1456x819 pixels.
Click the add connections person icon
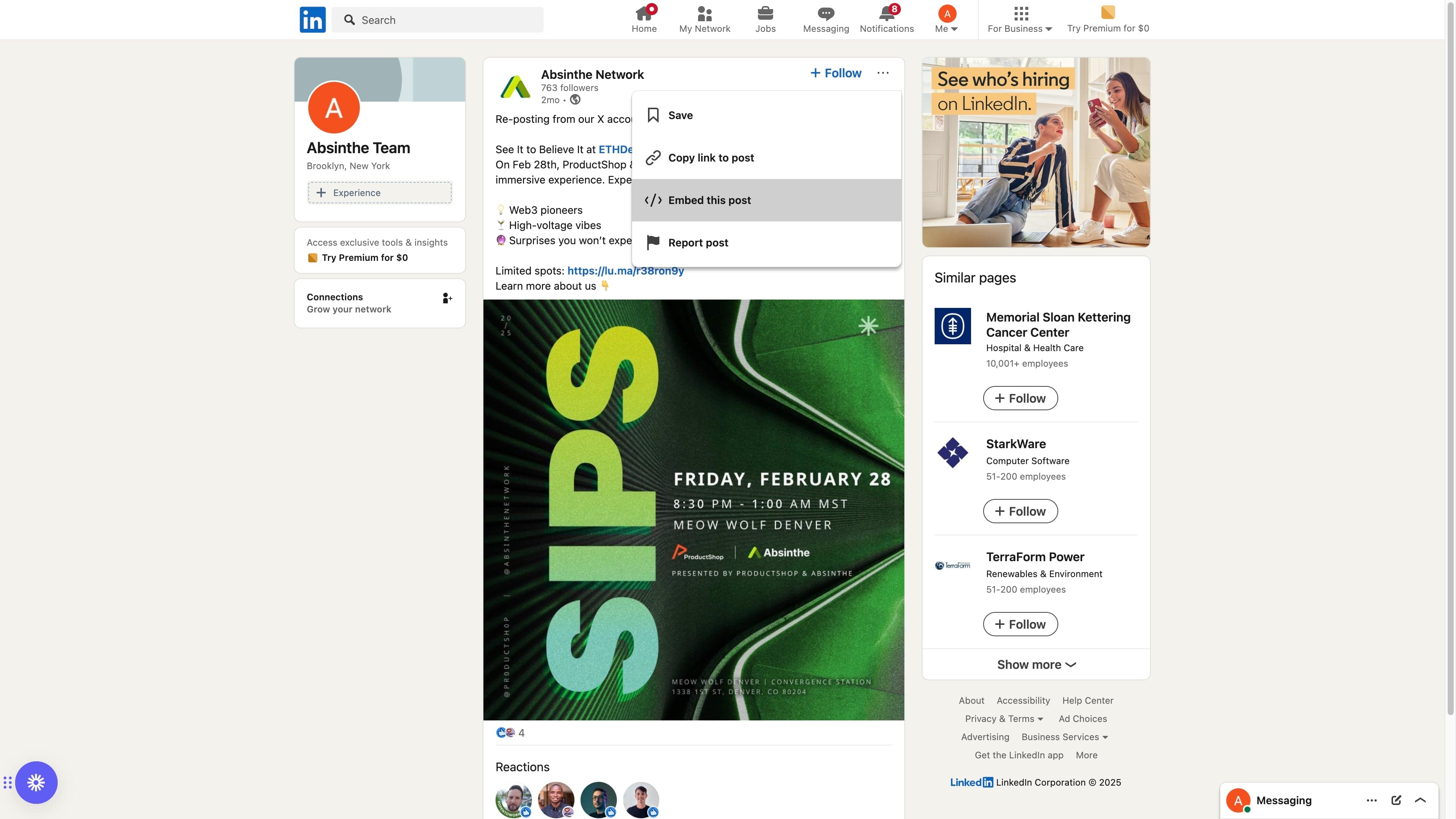tap(448, 298)
